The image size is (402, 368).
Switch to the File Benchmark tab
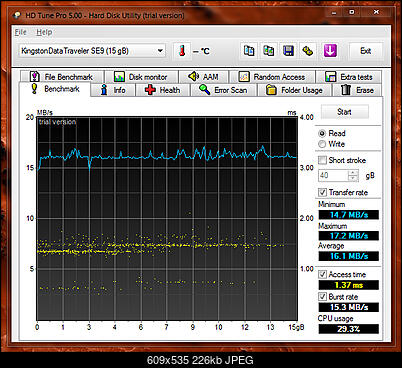[62, 77]
